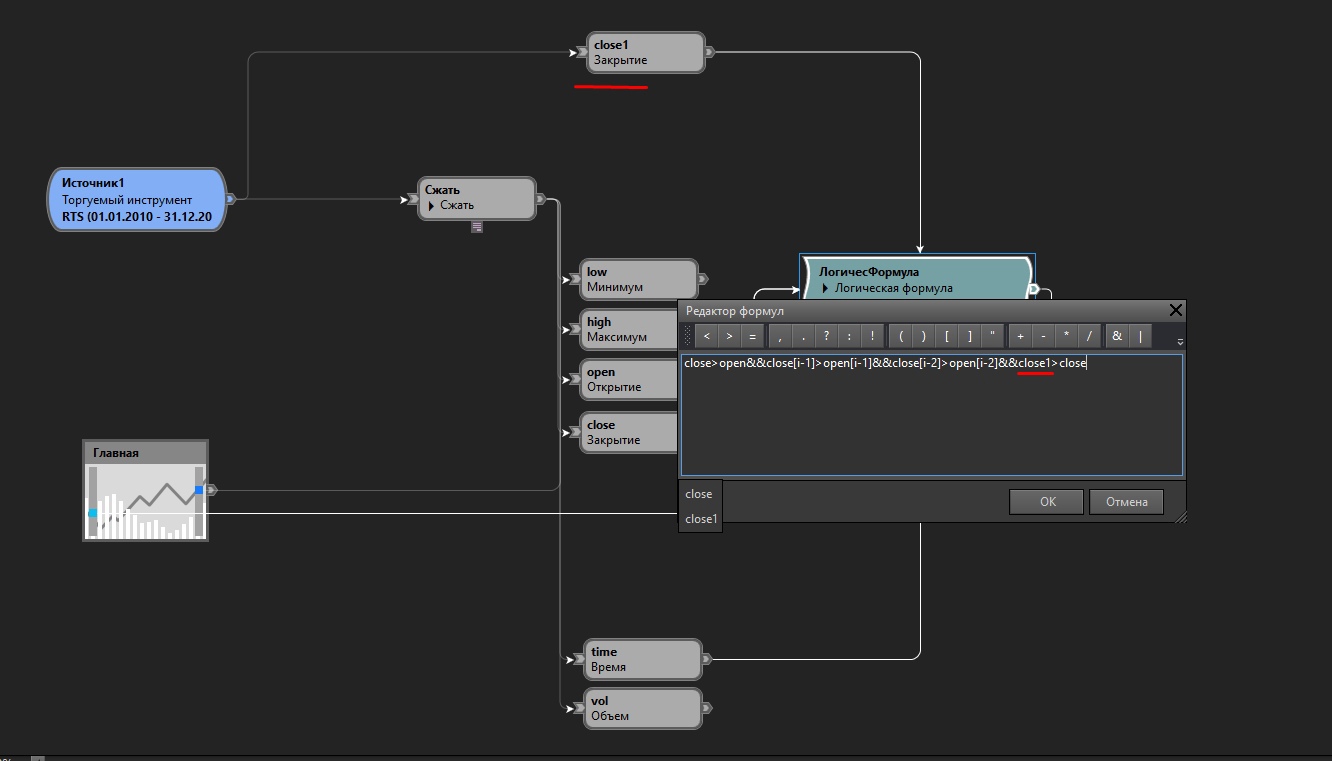
Task: Insert a comma via the formula toolbar
Action: click(x=781, y=336)
